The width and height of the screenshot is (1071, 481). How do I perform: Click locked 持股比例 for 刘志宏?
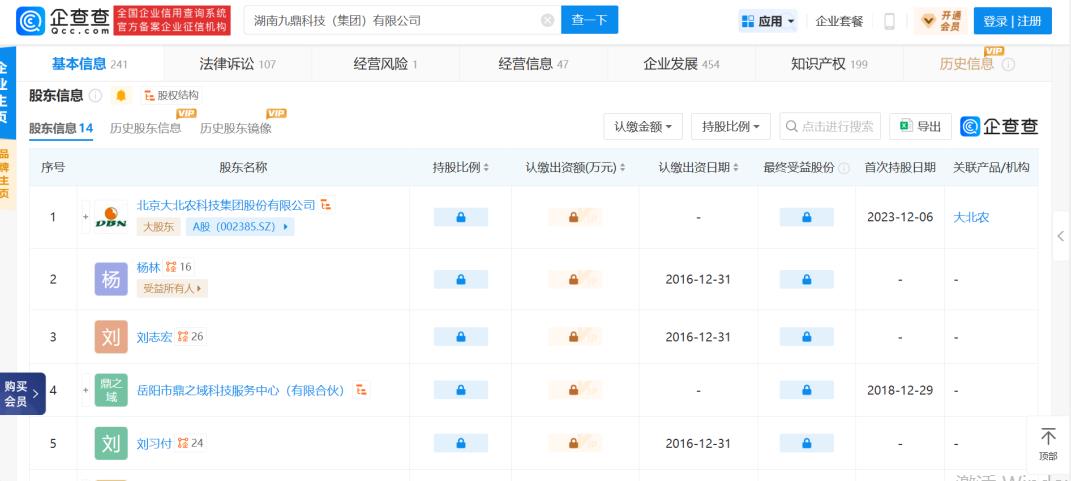tap(461, 337)
